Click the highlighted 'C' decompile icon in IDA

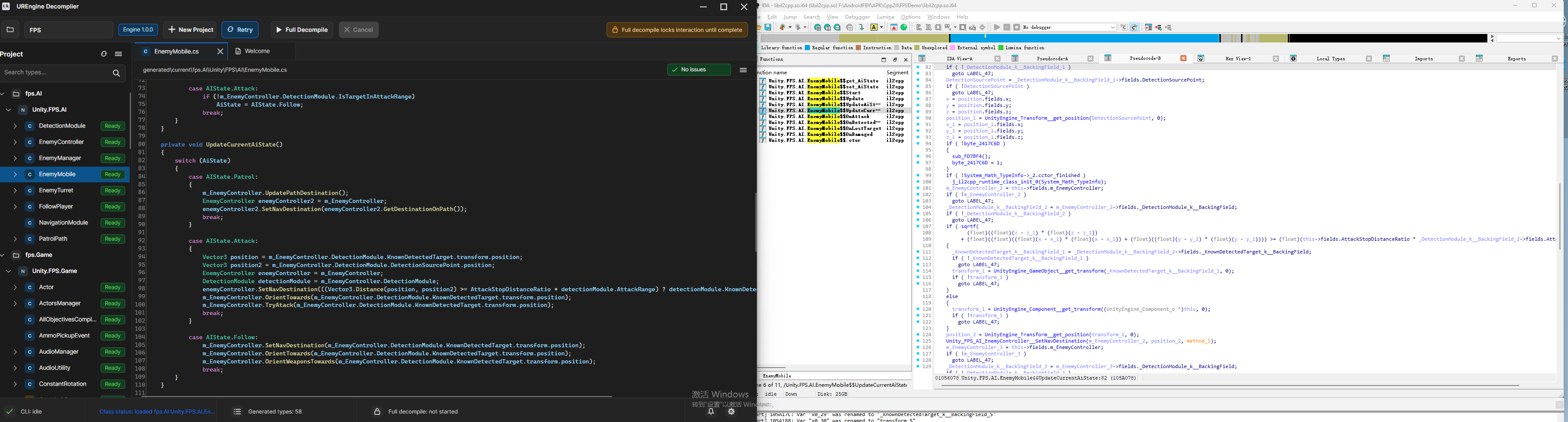pyautogui.click(x=1134, y=28)
